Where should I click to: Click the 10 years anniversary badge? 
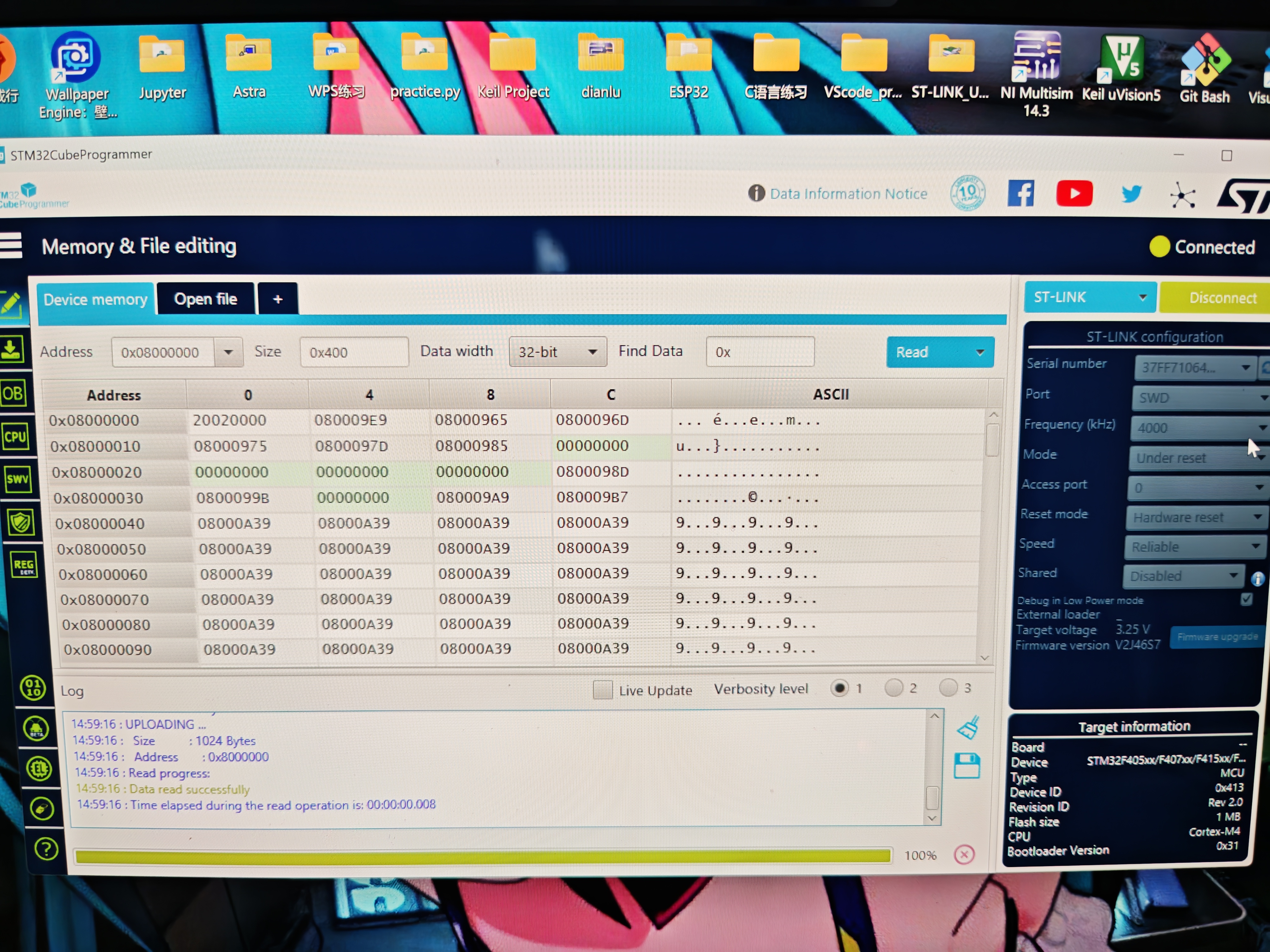967,193
